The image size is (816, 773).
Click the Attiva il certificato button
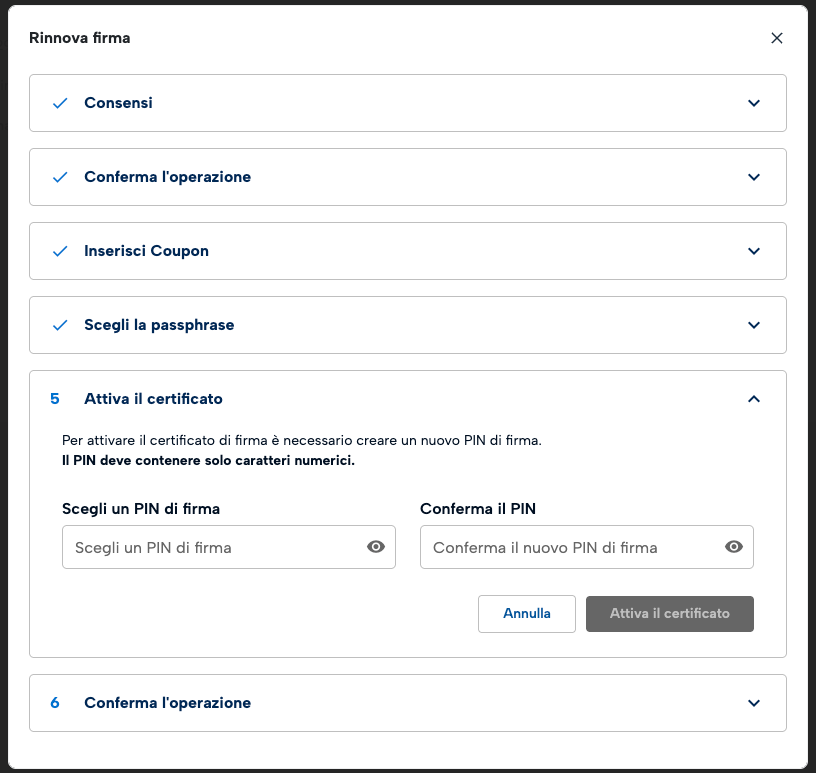(669, 614)
